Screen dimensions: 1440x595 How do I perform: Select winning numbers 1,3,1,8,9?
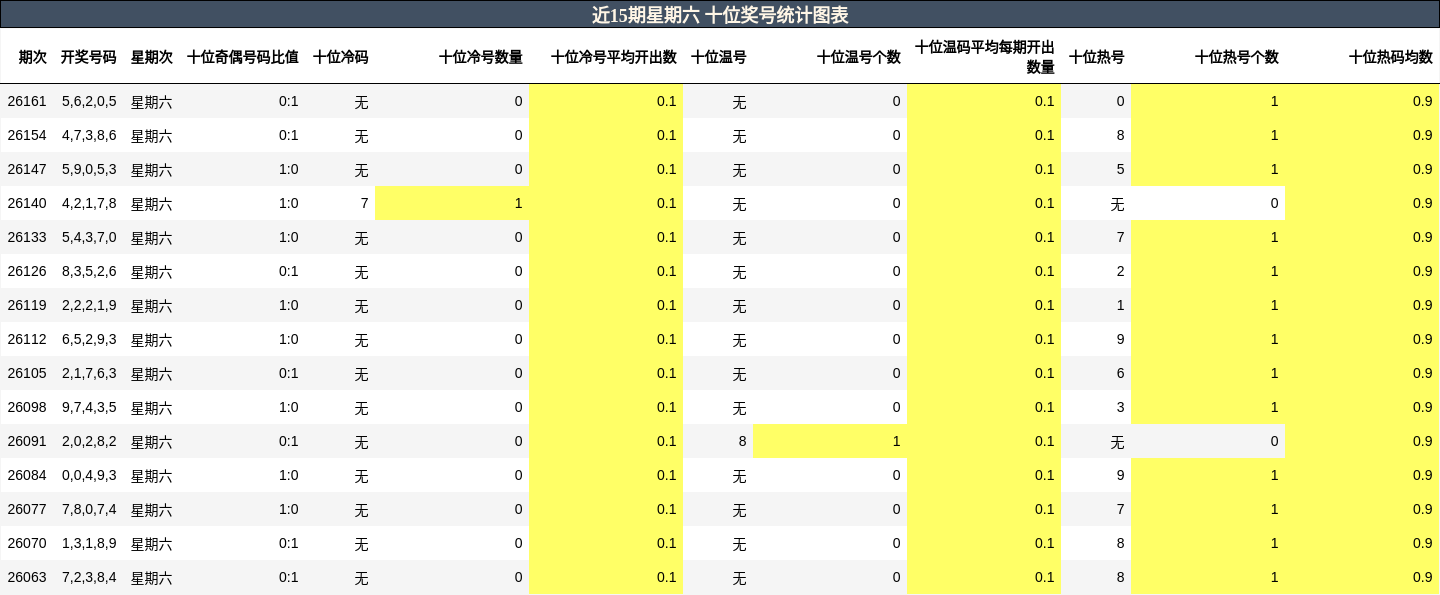[x=89, y=543]
